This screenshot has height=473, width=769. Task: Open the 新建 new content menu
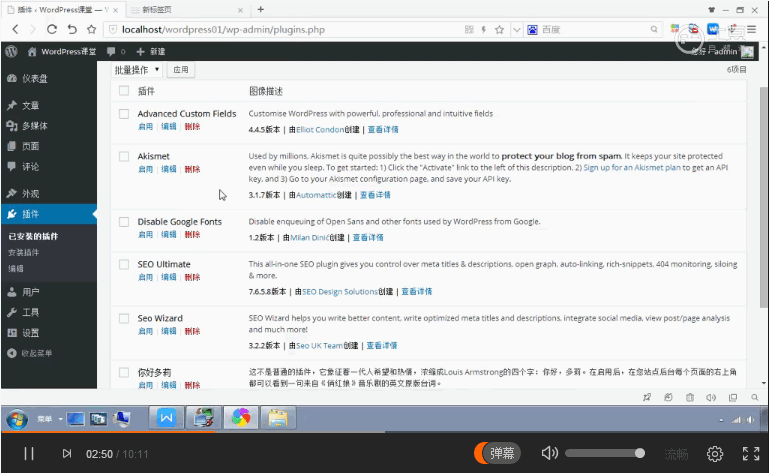point(151,52)
